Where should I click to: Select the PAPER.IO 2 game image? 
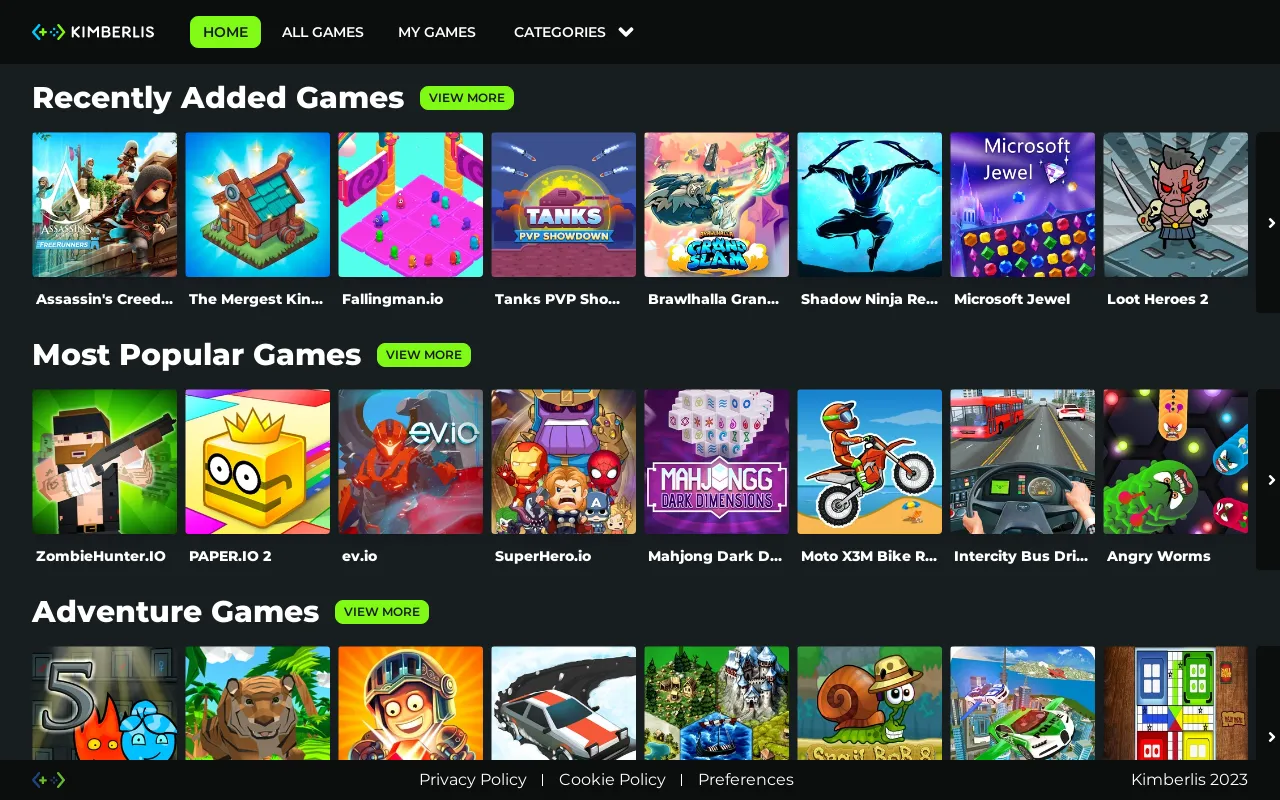coord(257,462)
